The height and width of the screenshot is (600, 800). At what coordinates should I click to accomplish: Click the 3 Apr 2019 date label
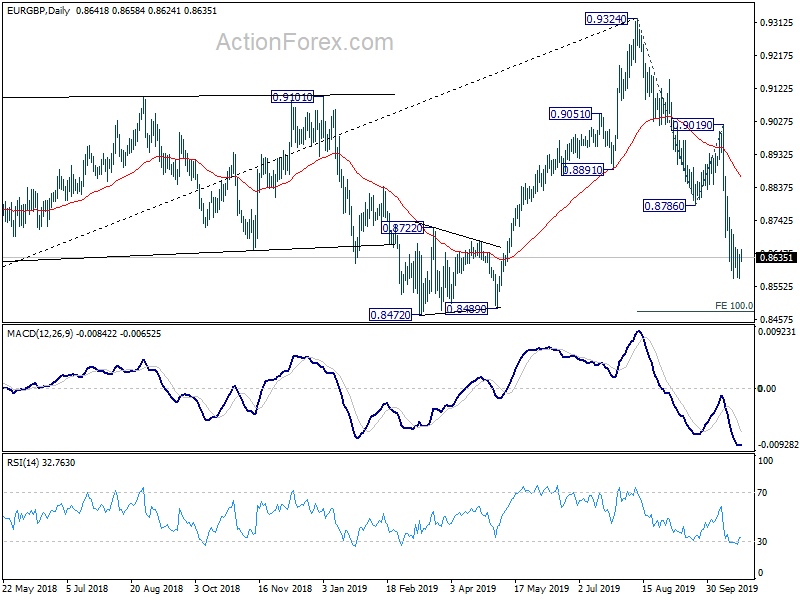[473, 588]
